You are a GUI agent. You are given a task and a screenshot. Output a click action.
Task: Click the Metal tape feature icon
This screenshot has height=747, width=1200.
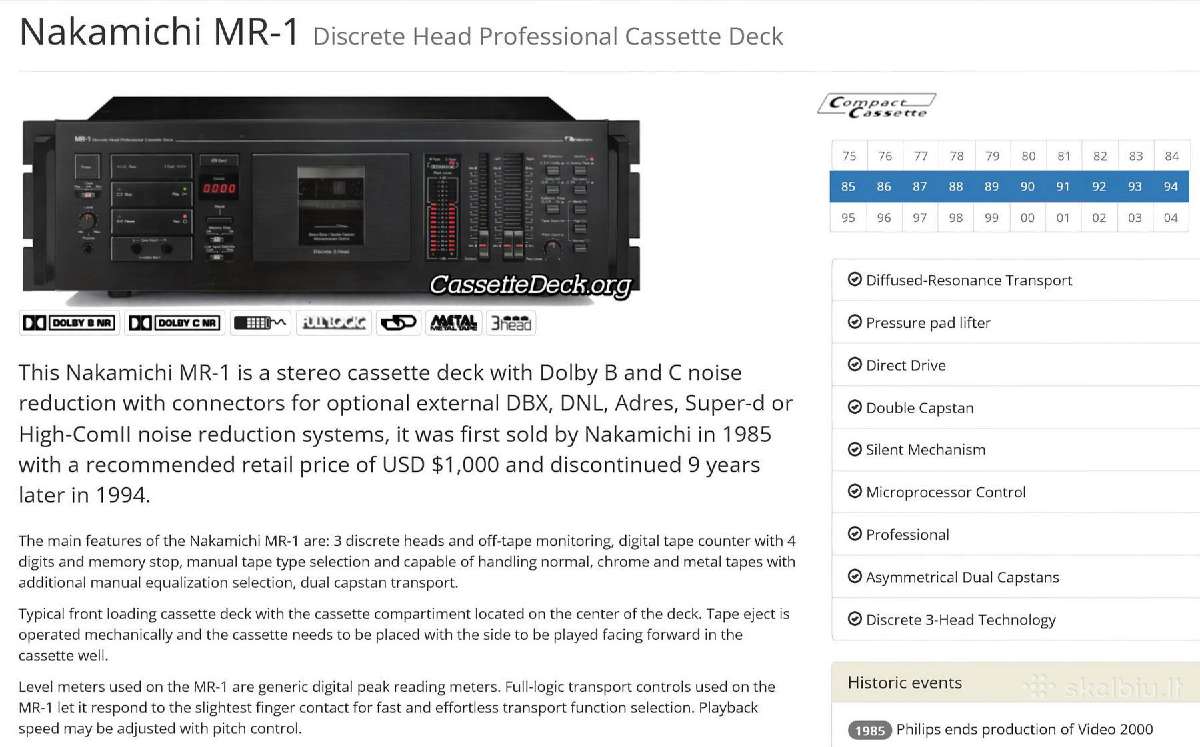click(452, 322)
